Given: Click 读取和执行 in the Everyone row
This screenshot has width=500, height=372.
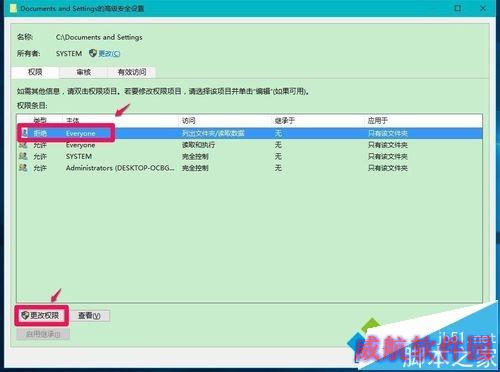Looking at the screenshot, I should pos(198,145).
